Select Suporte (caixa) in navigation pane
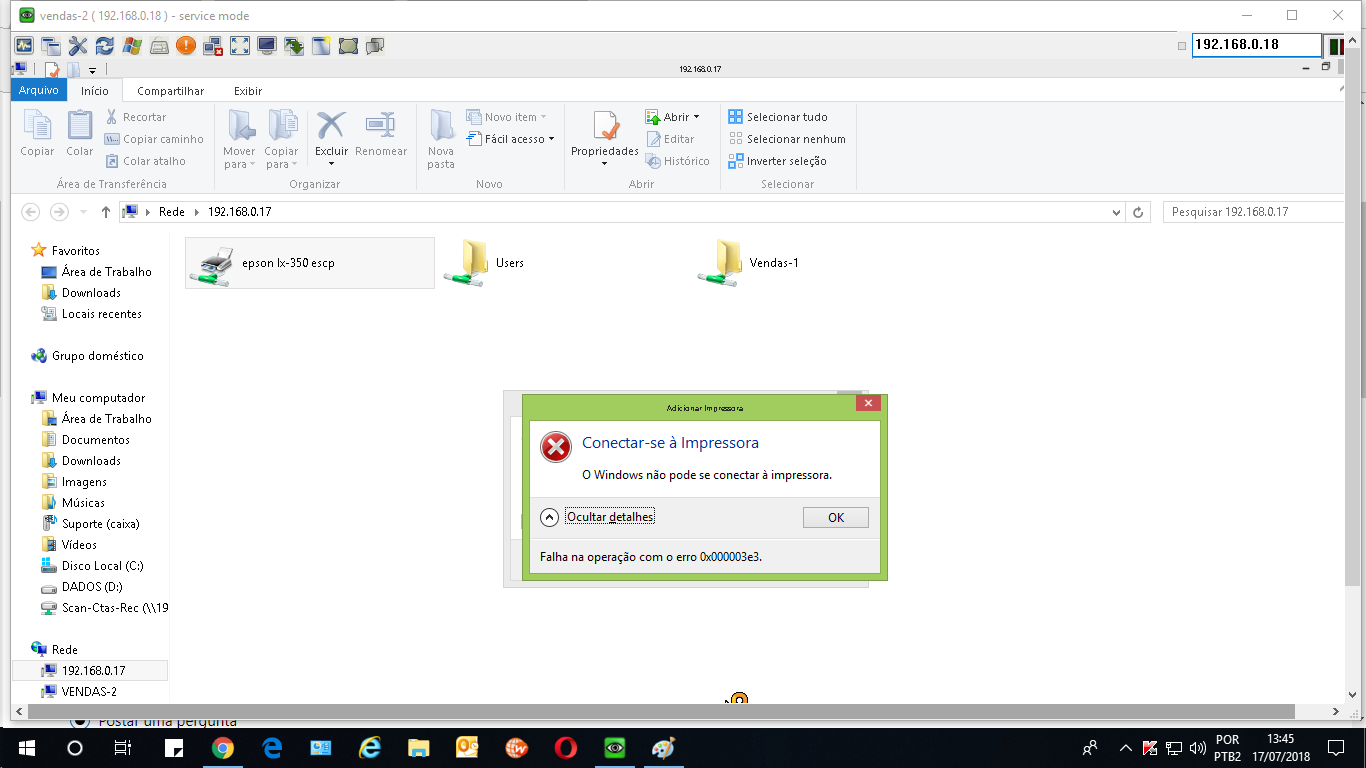The image size is (1366, 768). (x=90, y=523)
